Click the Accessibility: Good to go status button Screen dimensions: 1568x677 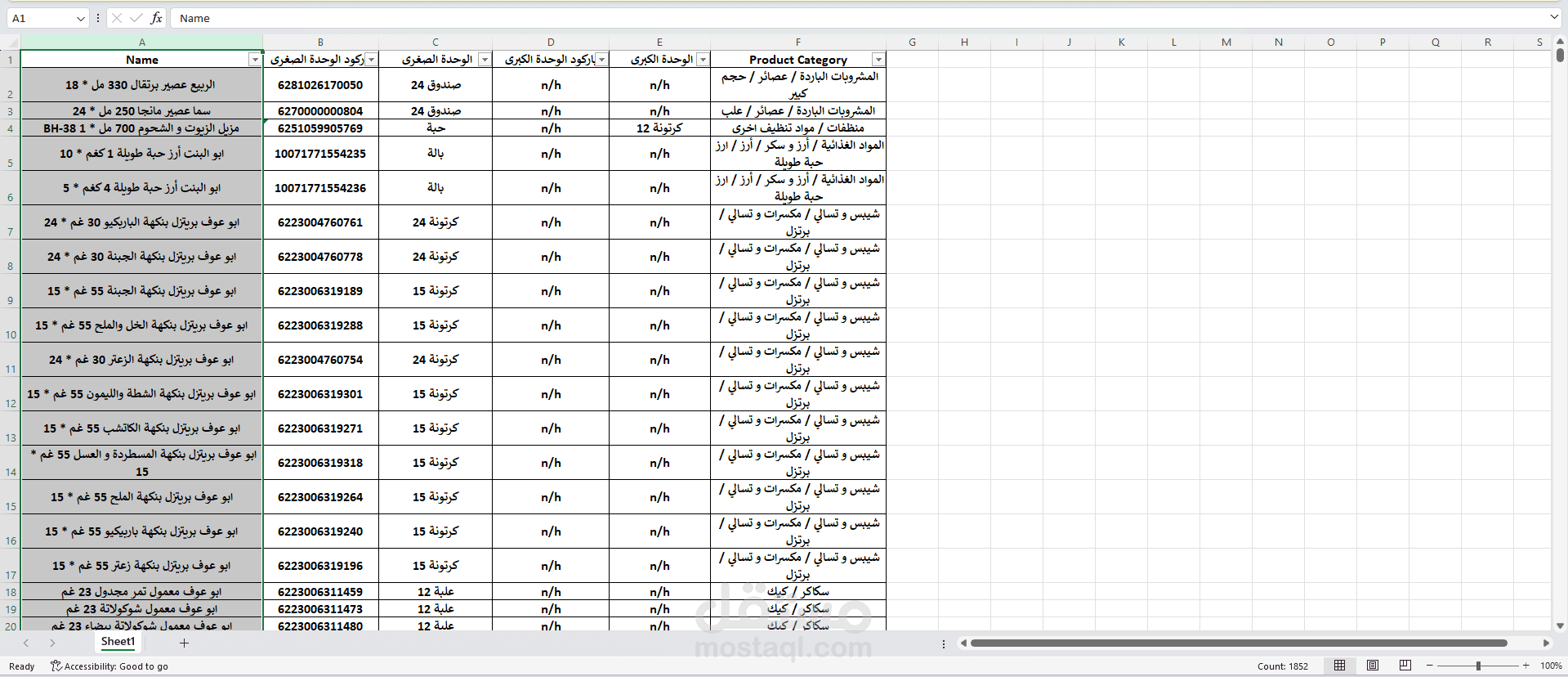(x=109, y=666)
